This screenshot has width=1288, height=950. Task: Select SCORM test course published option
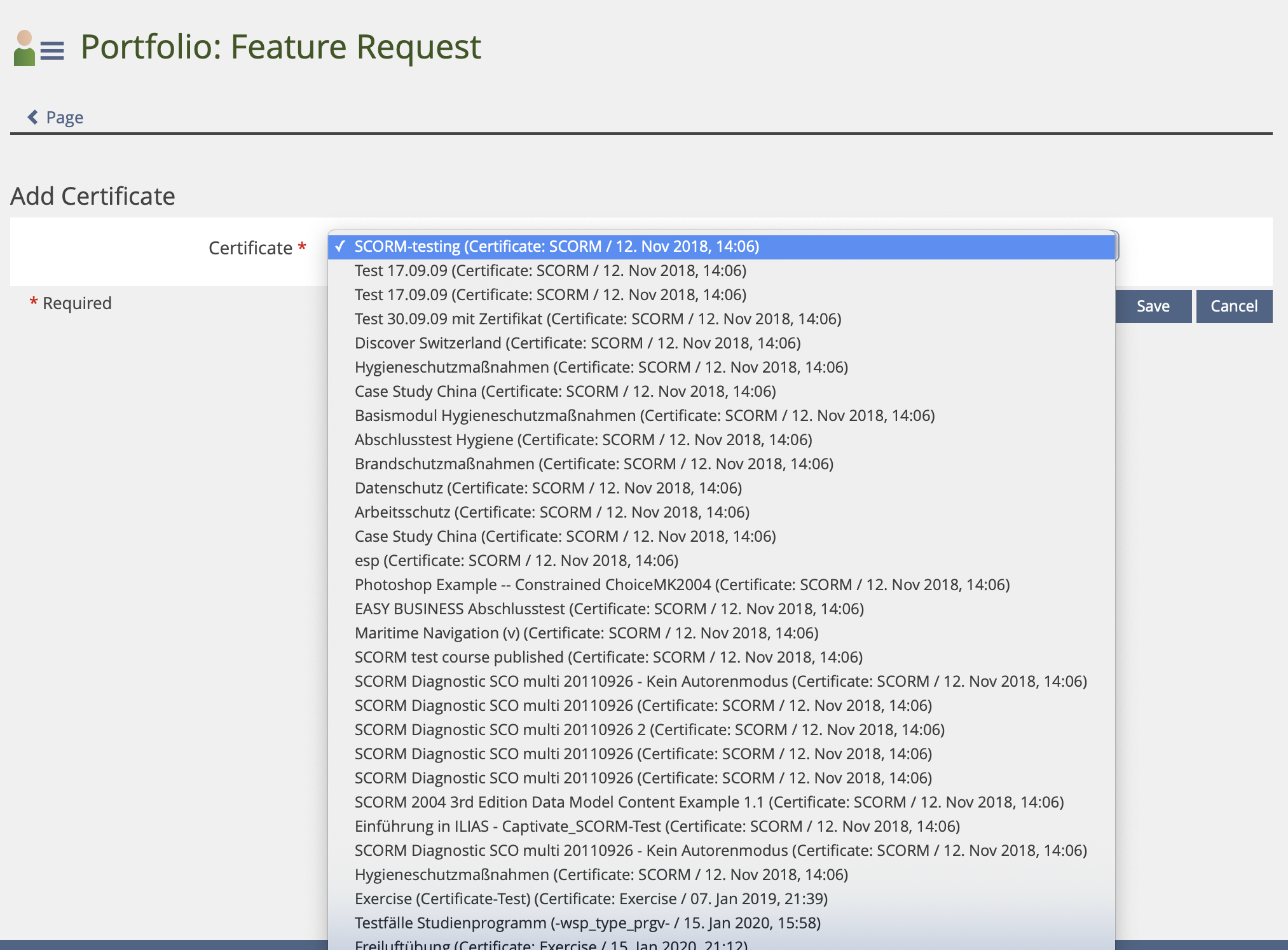pos(608,657)
